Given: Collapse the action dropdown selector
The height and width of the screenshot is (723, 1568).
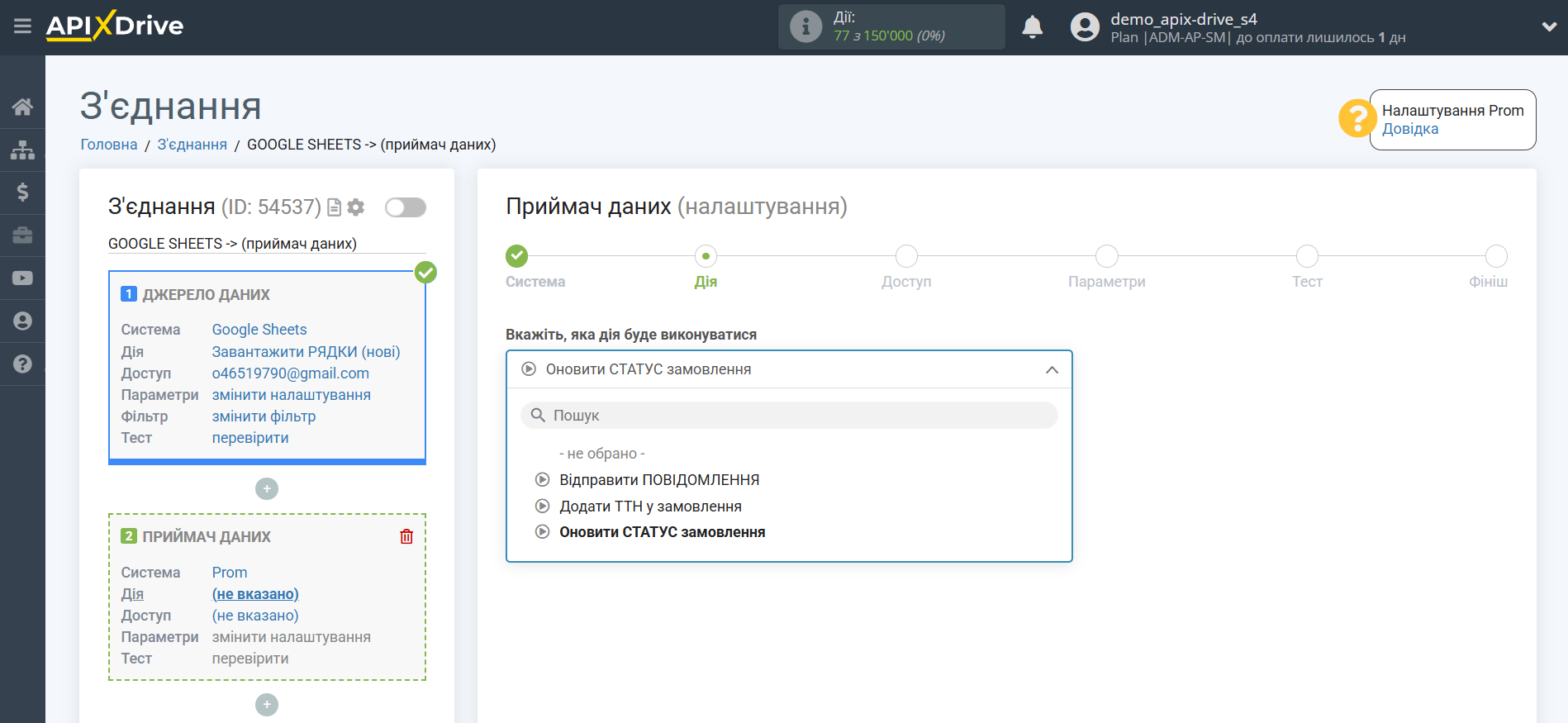Looking at the screenshot, I should point(789,369).
